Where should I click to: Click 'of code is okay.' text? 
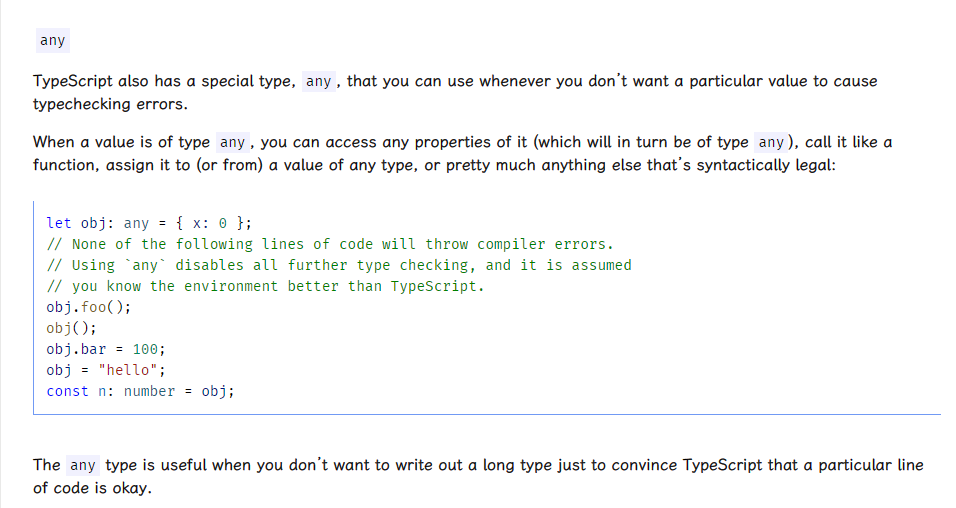click(92, 488)
